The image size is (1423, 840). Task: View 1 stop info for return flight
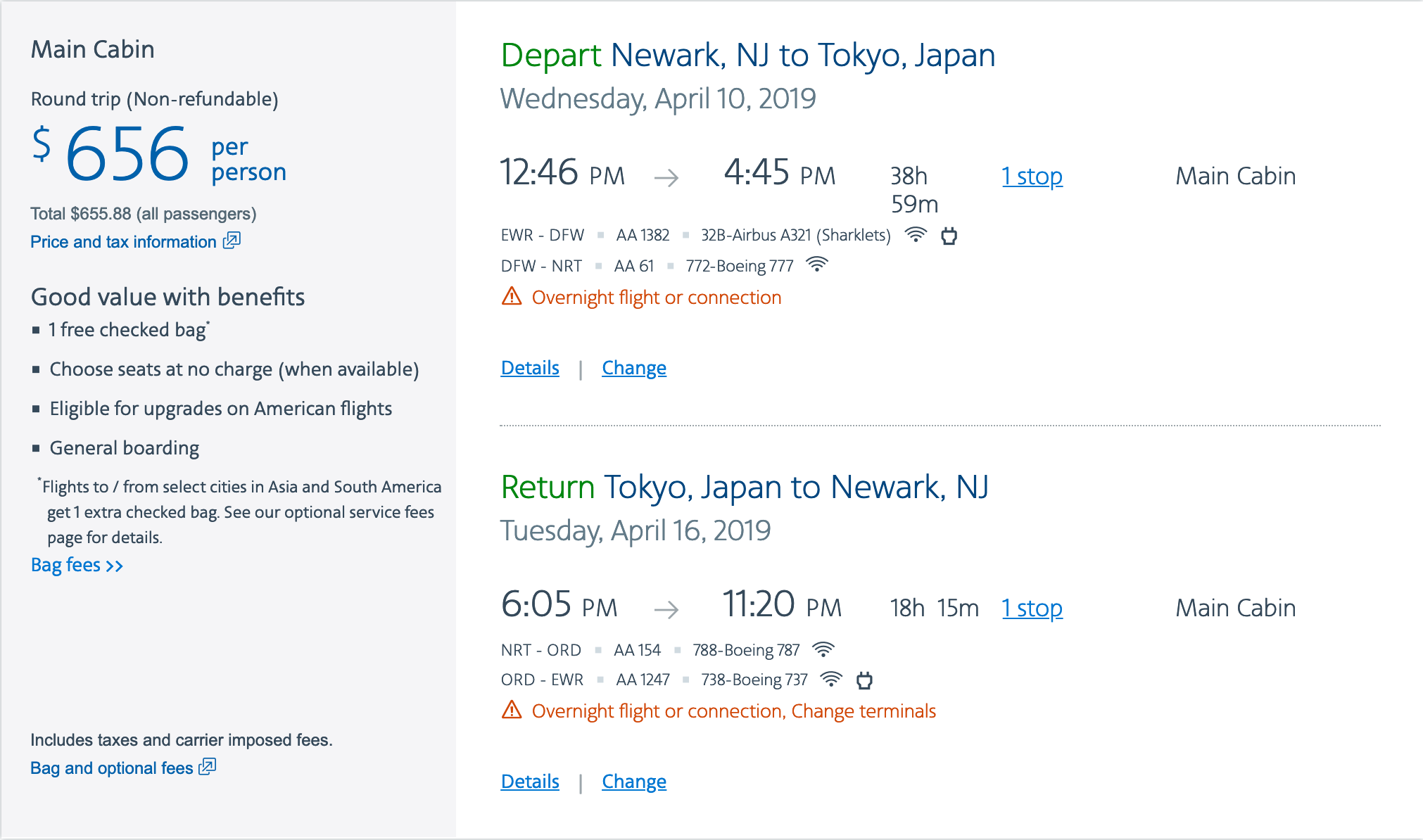pyautogui.click(x=1032, y=608)
